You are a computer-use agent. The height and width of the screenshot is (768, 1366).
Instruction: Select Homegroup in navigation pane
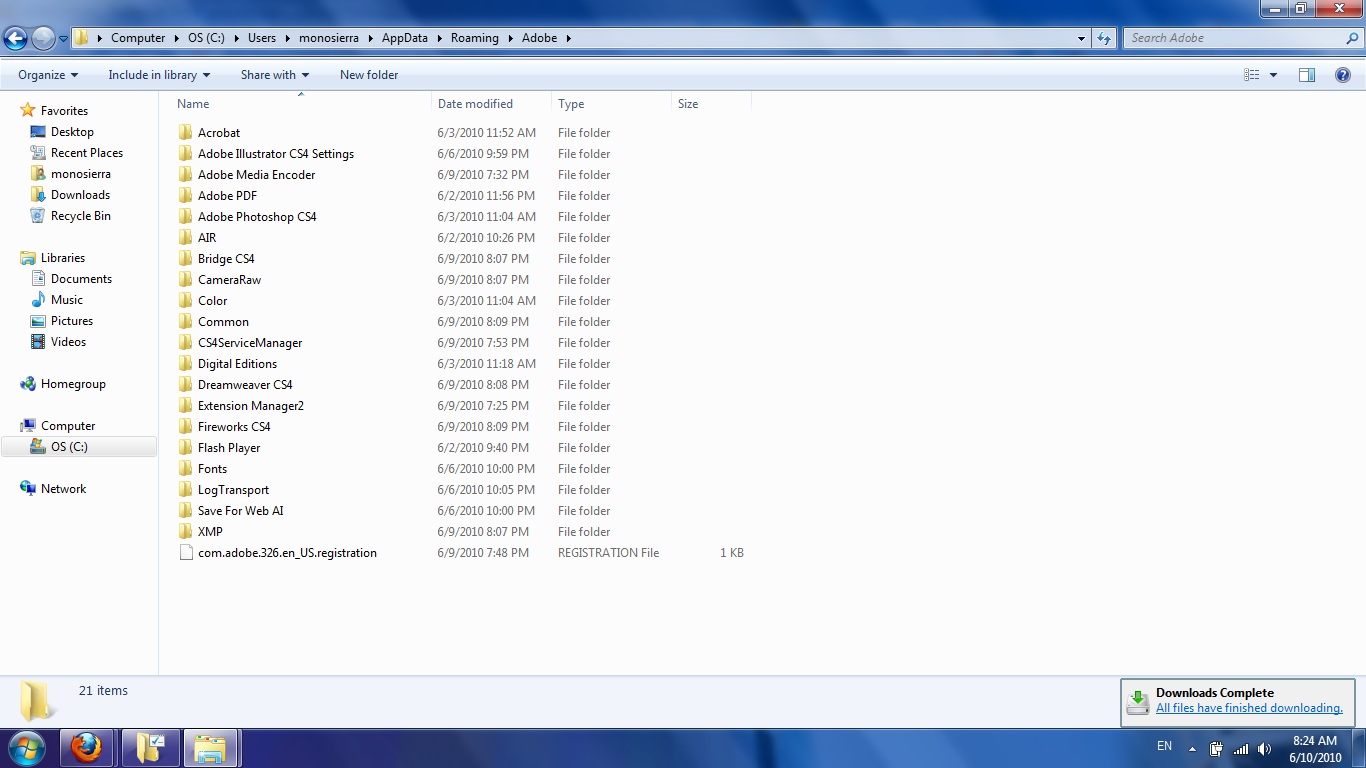click(x=73, y=384)
